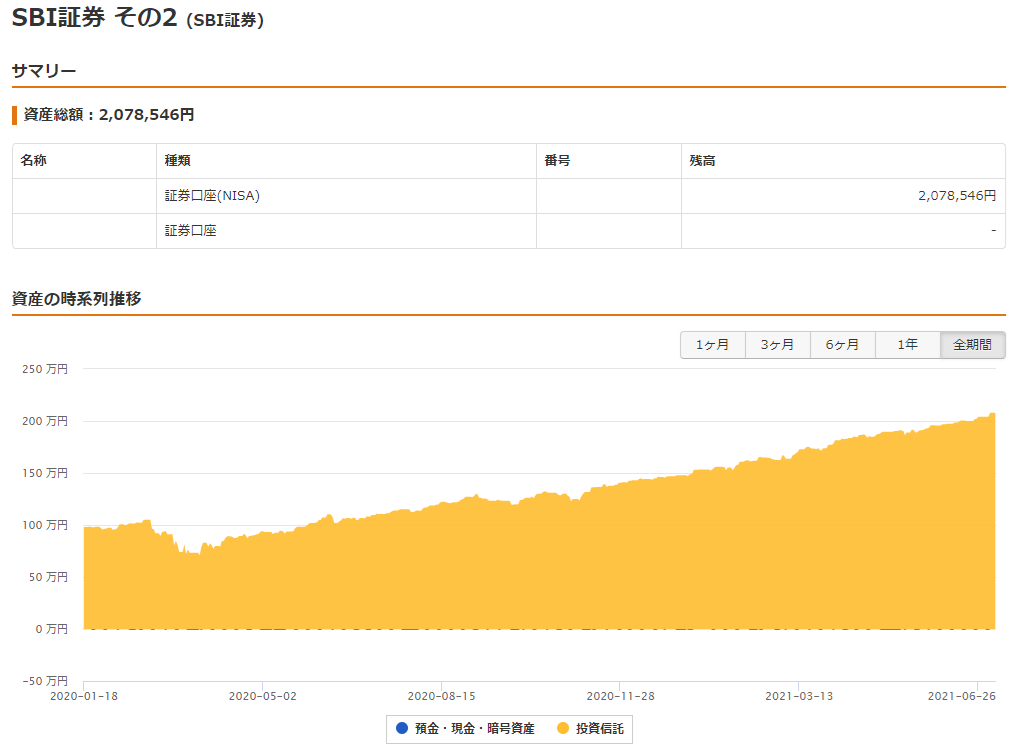Click the サマリー section heading
This screenshot has height=755, width=1016.
(44, 71)
